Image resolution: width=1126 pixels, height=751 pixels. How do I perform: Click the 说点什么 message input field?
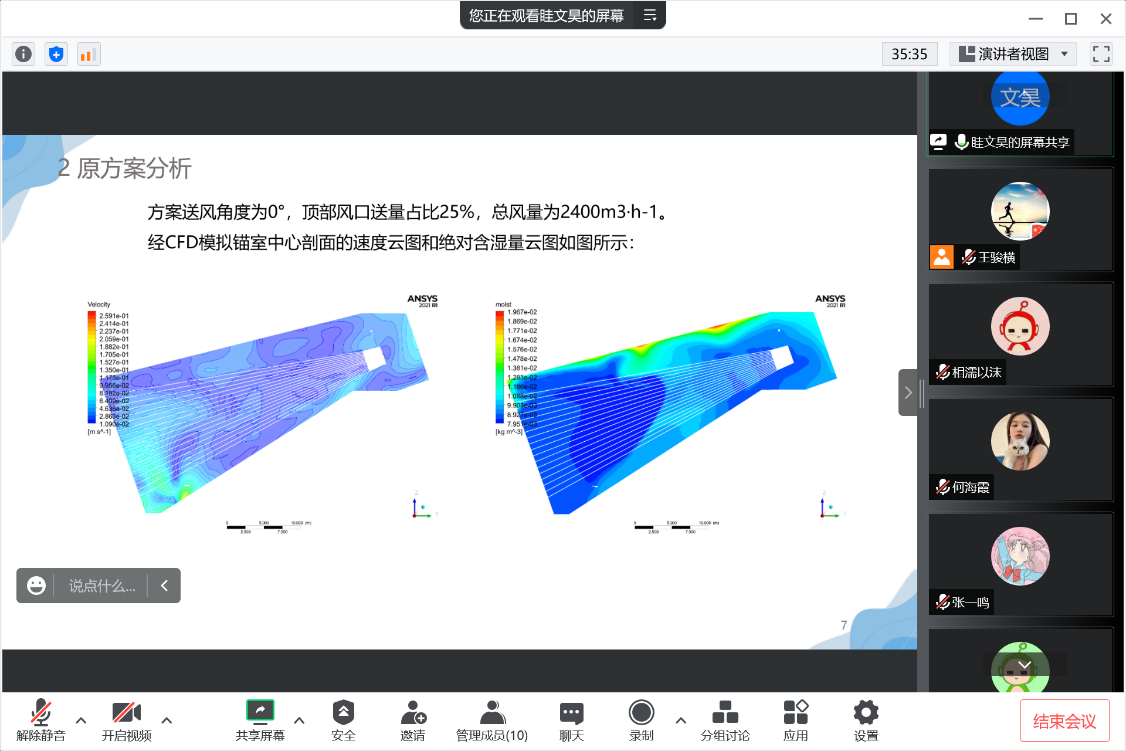[101, 586]
